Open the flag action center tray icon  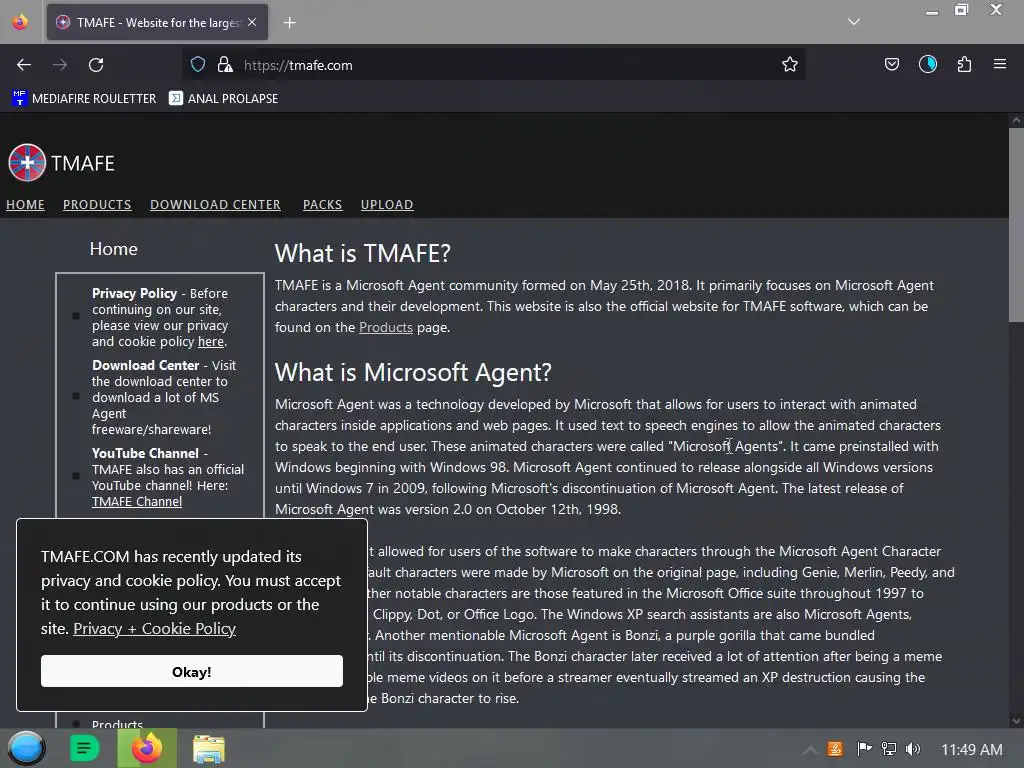pyautogui.click(x=864, y=749)
